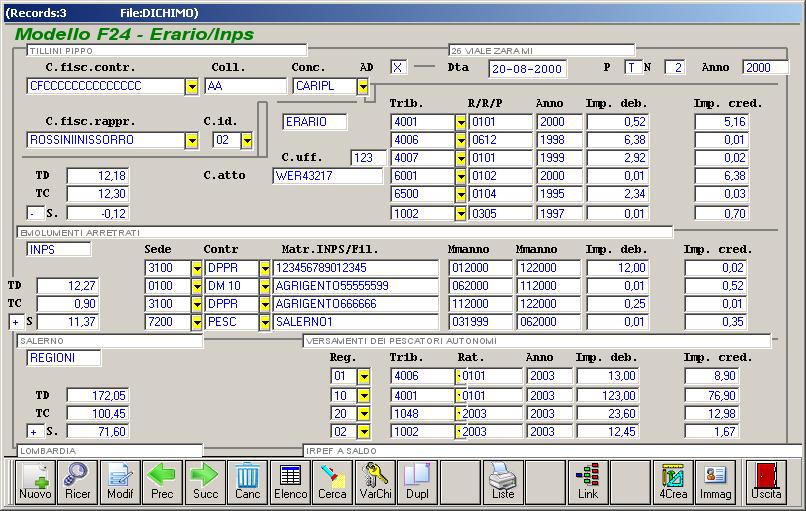This screenshot has width=806, height=511.
Task: Open the Conc. CARIPL dropdown arrow
Action: click(x=363, y=86)
